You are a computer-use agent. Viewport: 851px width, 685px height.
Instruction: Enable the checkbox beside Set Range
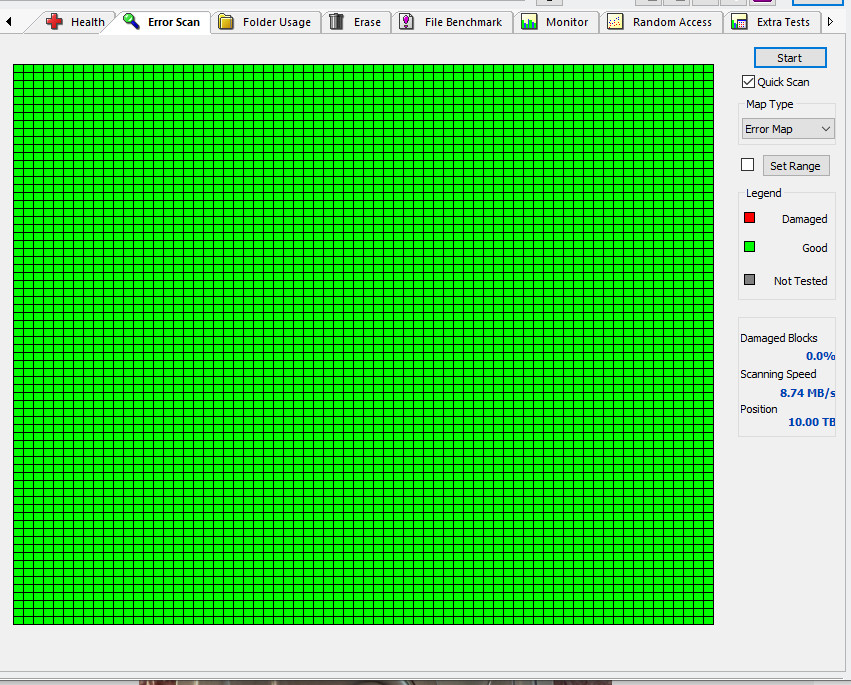point(747,164)
